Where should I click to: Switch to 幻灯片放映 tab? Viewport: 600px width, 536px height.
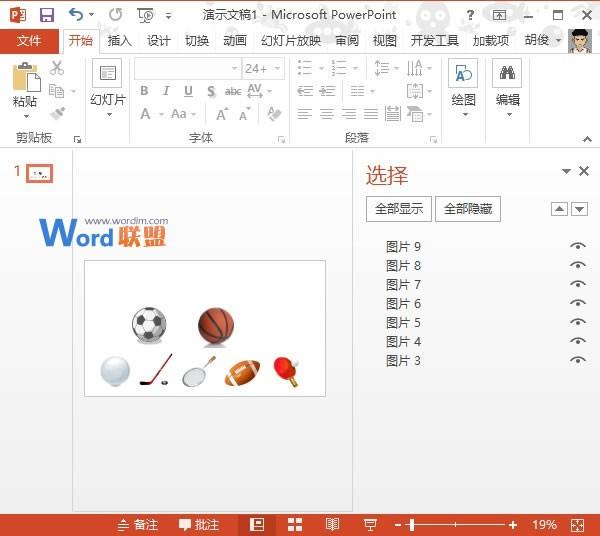pyautogui.click(x=291, y=41)
